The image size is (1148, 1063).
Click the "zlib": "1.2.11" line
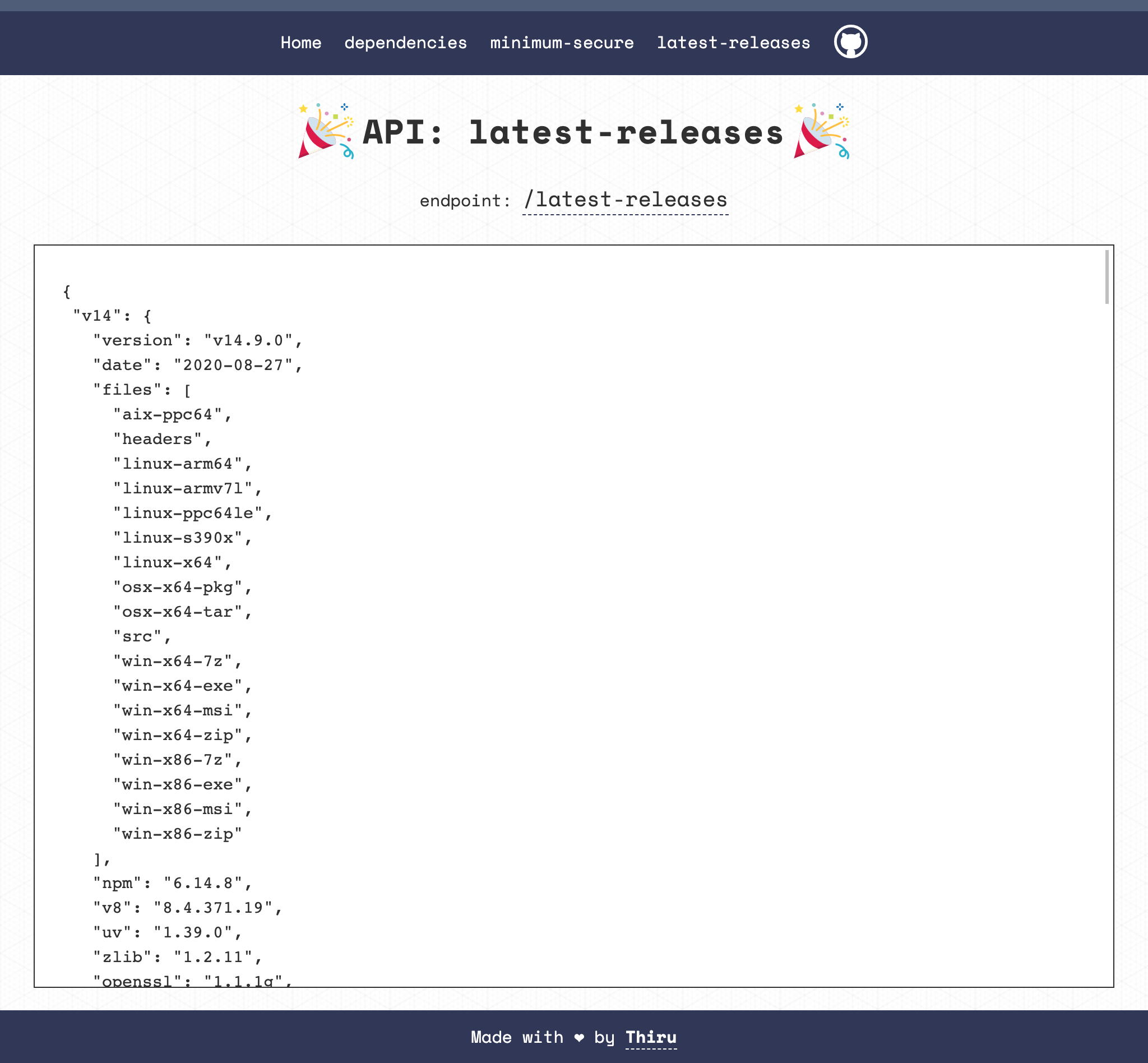click(x=178, y=957)
